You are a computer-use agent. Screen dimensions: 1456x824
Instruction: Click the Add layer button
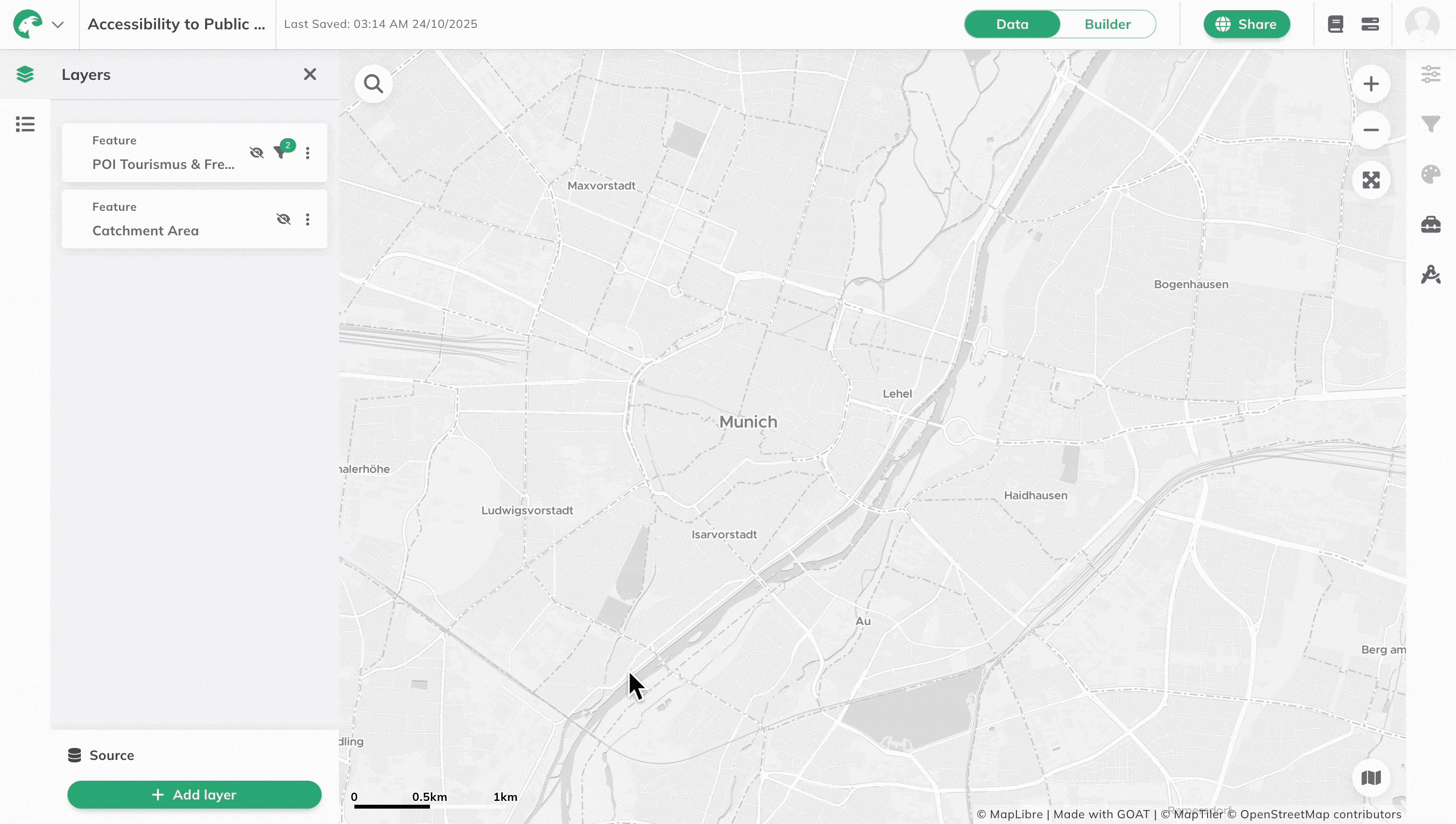point(195,795)
